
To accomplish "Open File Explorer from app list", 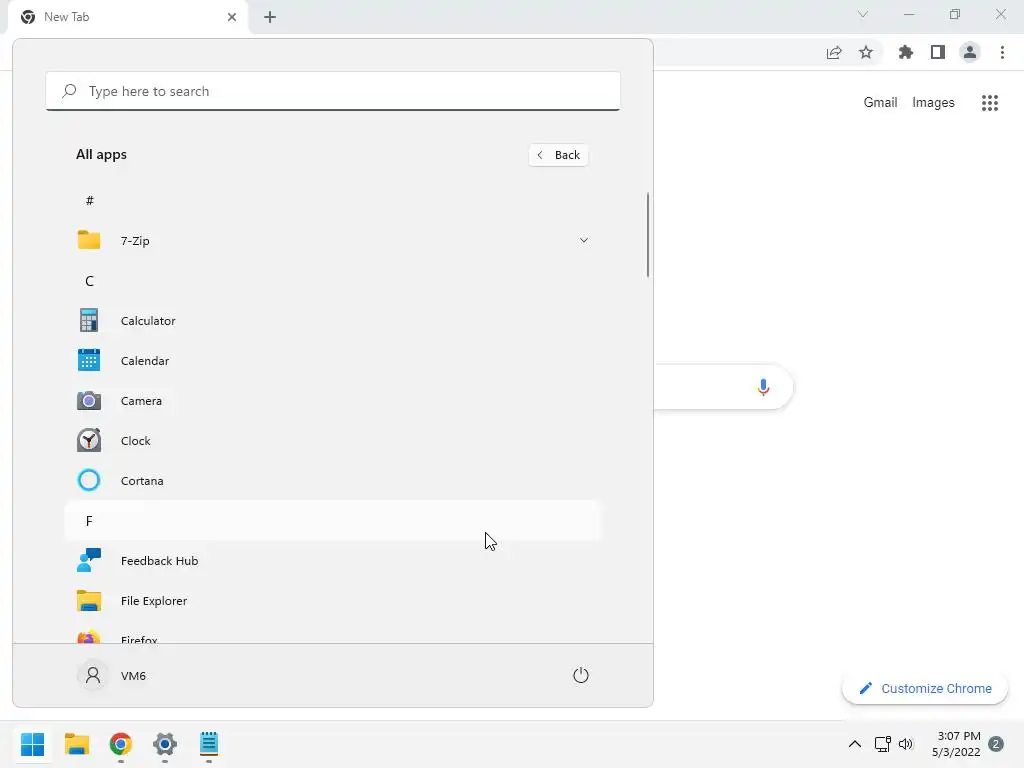I will tap(332, 600).
